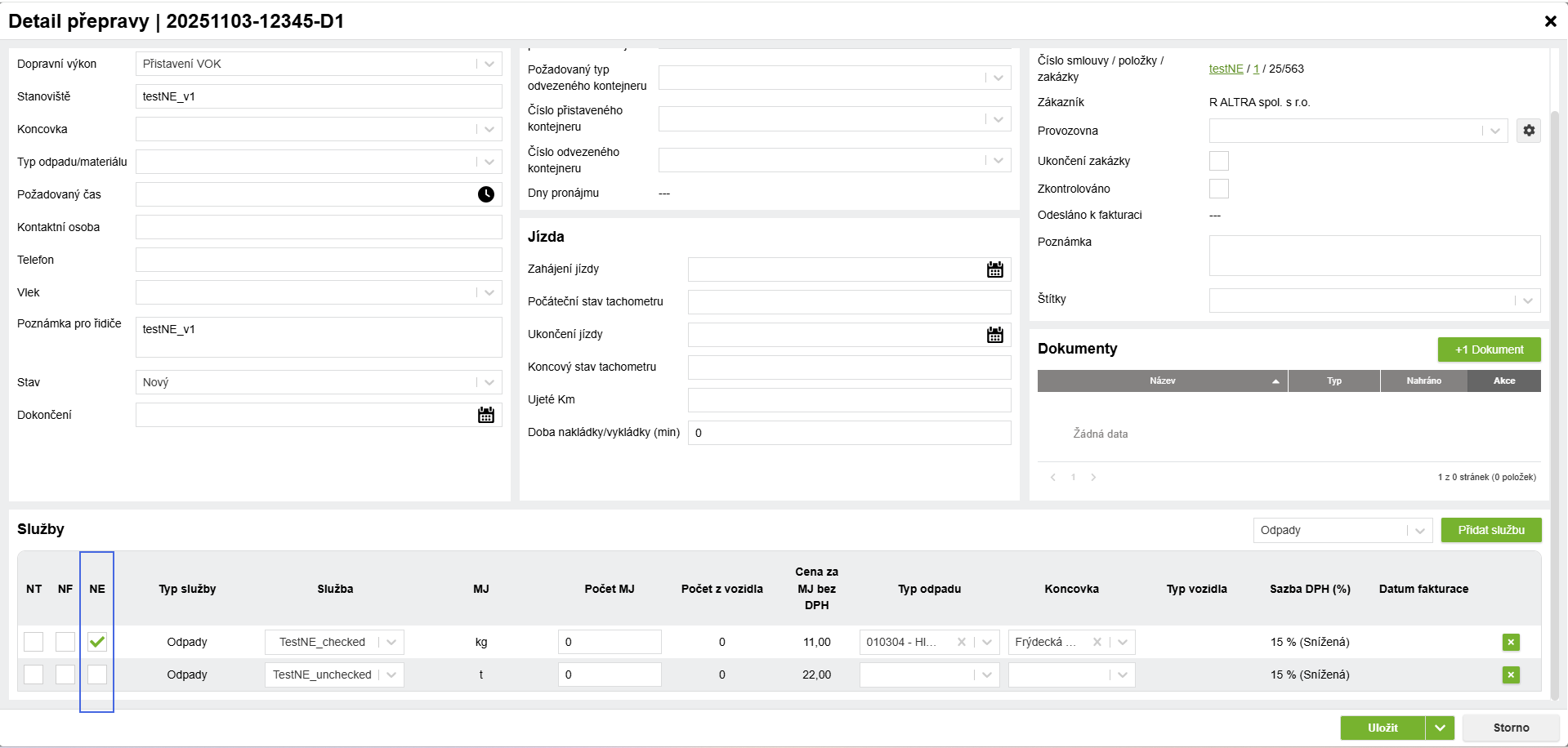Open the calendar for Dokončení date

pyautogui.click(x=485, y=415)
